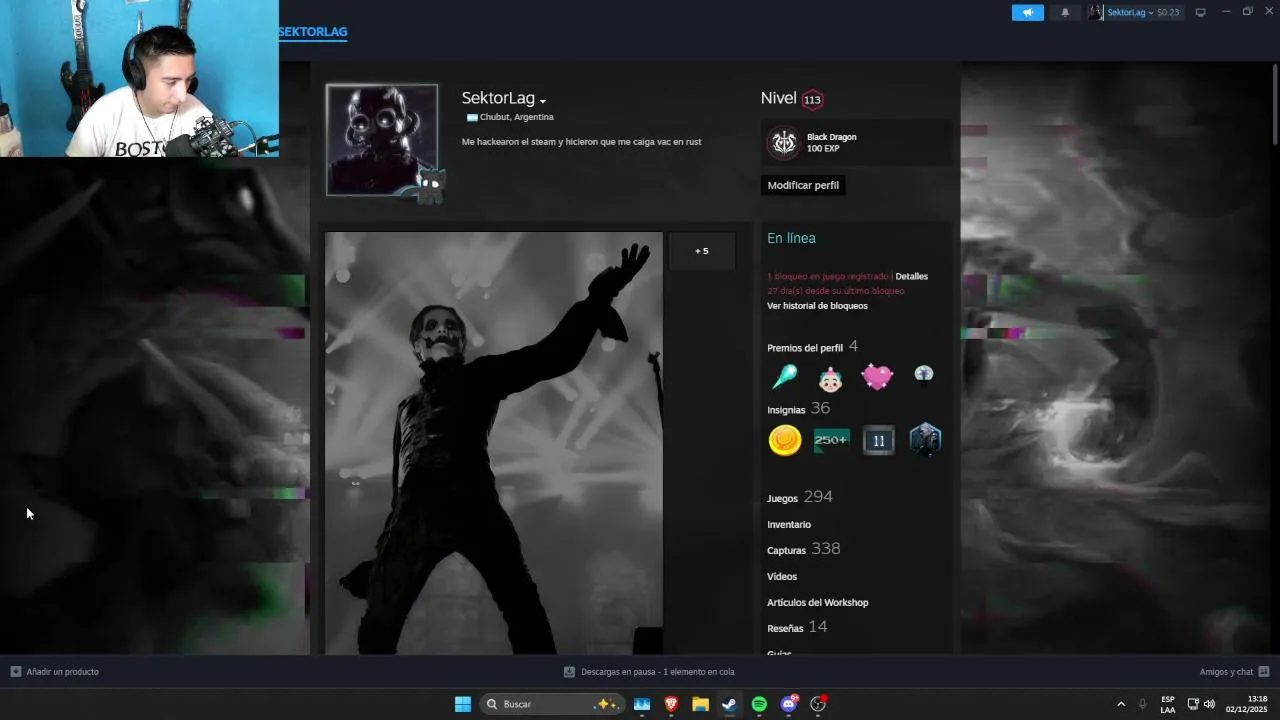Open volume control in system tray
The height and width of the screenshot is (720, 1280).
pyautogui.click(x=1209, y=704)
